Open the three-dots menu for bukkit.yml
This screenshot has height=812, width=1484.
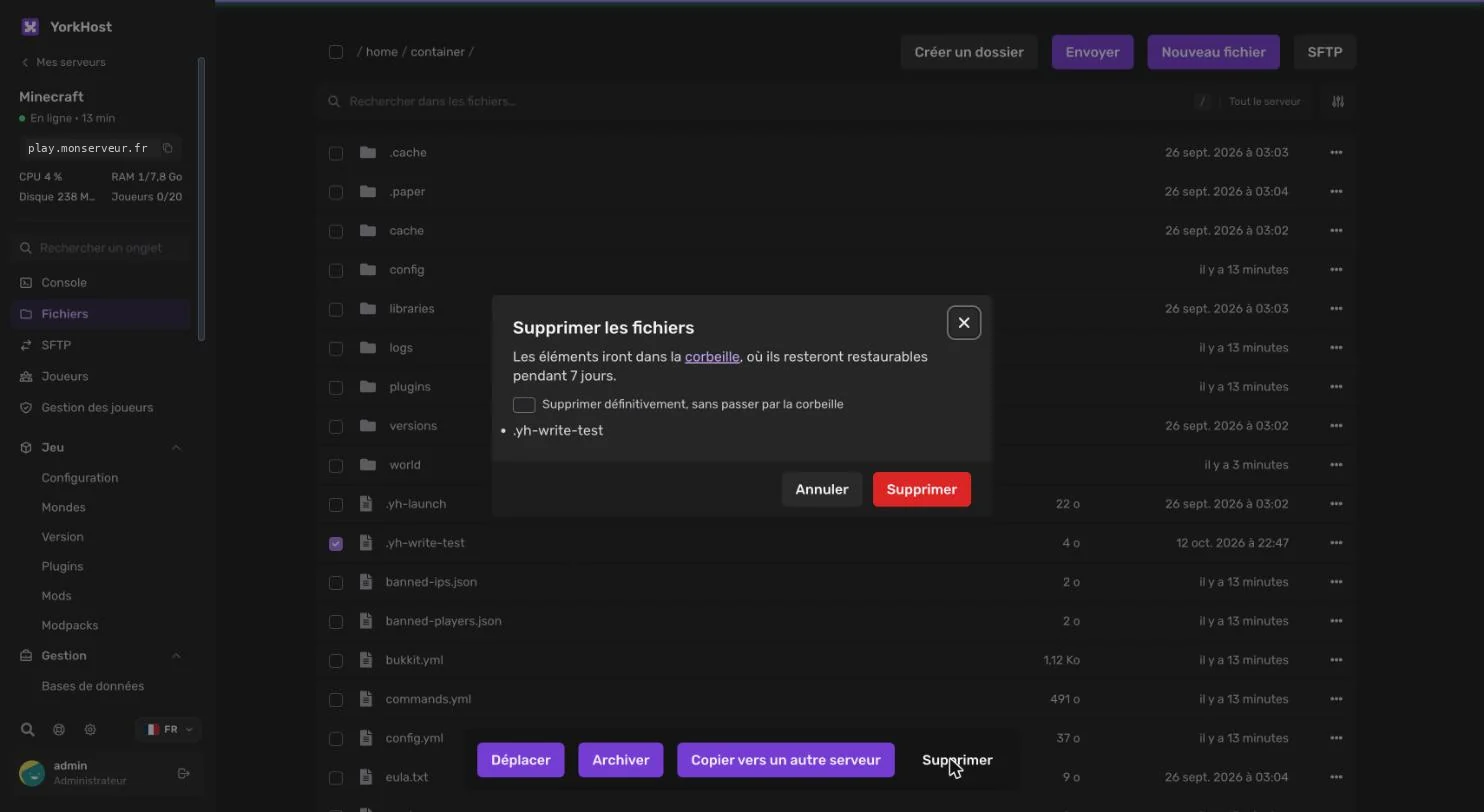pos(1336,660)
